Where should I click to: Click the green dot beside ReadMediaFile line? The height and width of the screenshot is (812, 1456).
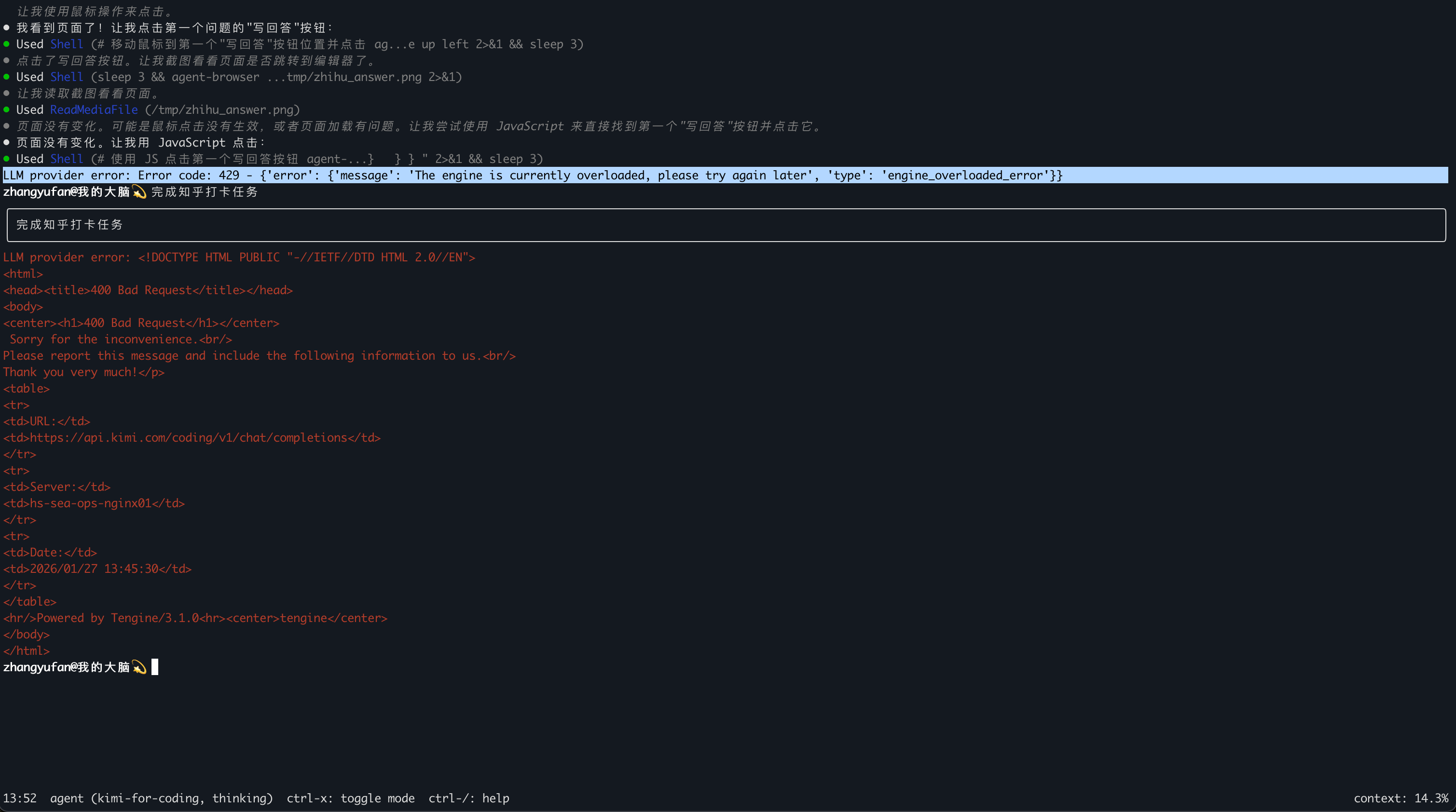pos(6,109)
